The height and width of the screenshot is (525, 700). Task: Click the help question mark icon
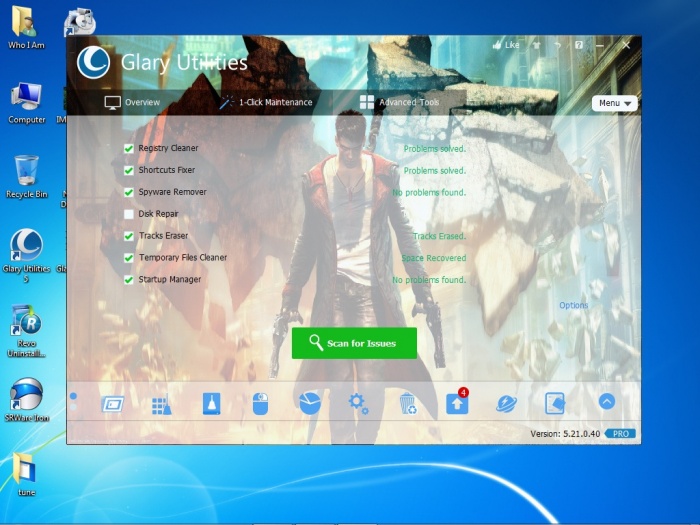click(579, 45)
